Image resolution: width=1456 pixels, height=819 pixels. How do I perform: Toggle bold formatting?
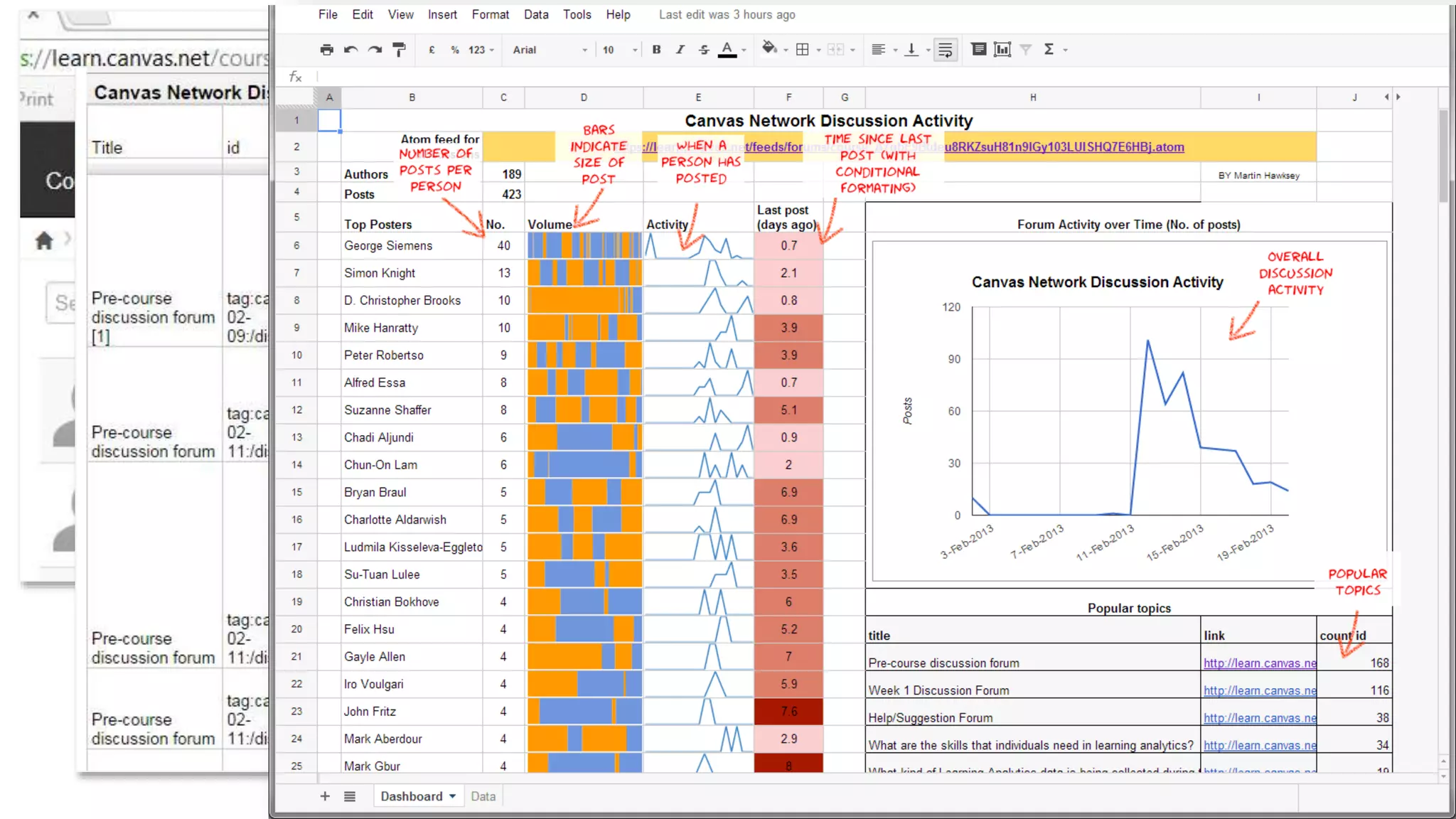[656, 50]
